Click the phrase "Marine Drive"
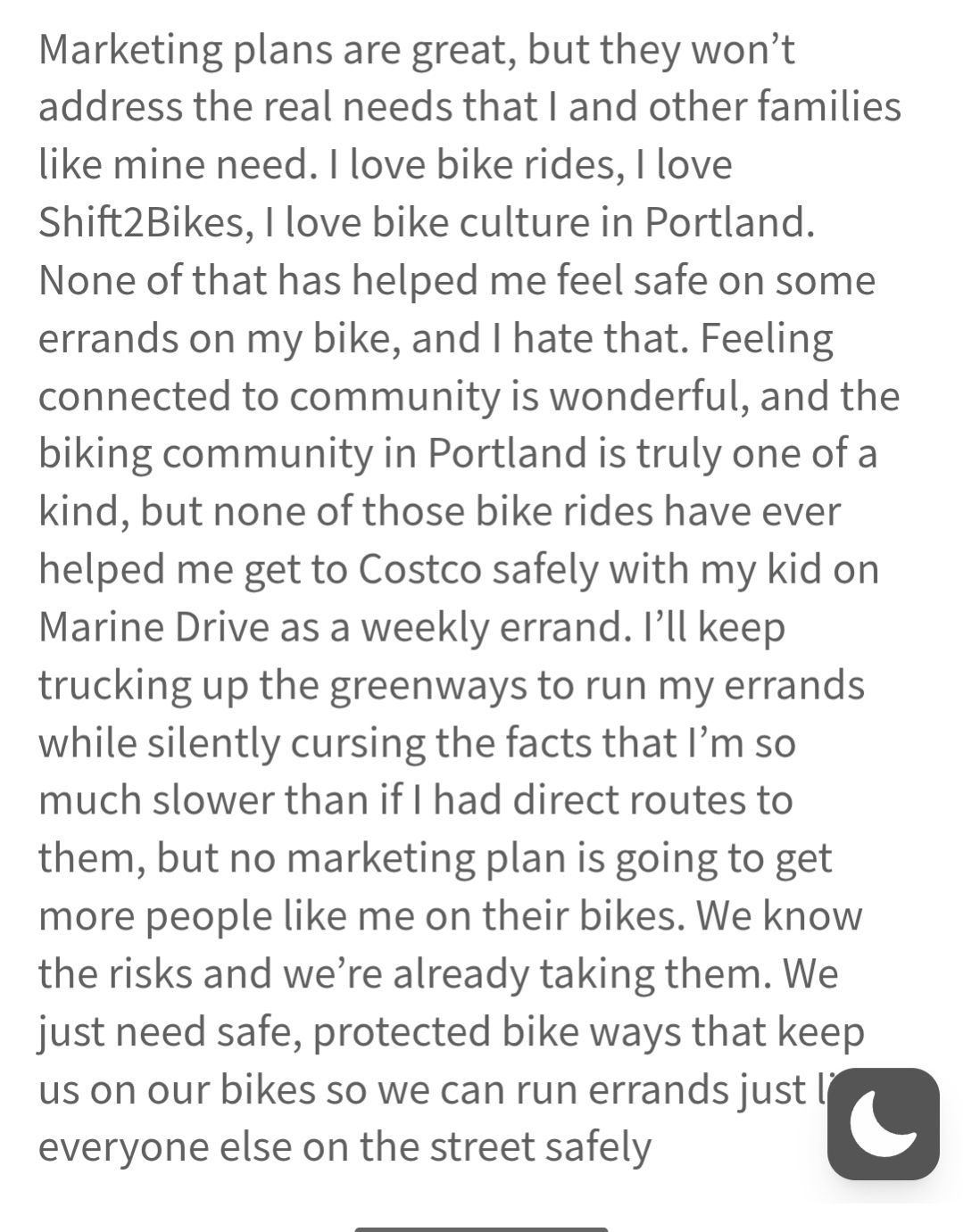 click(153, 627)
